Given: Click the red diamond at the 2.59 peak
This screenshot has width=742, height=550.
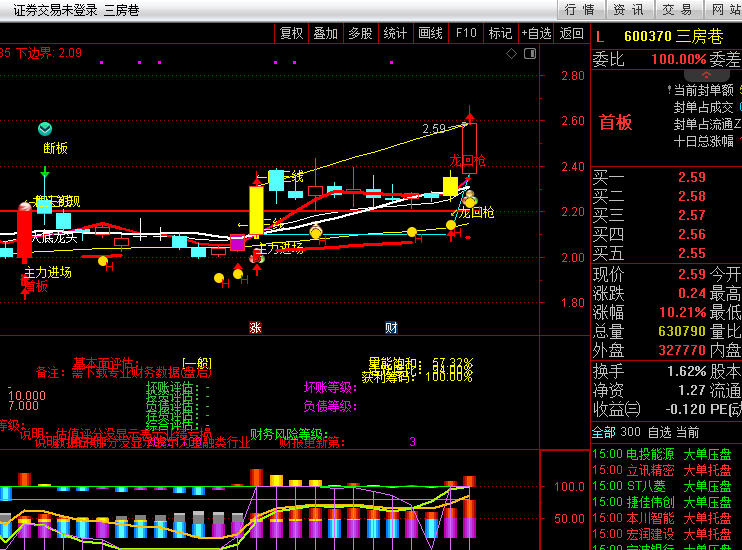Looking at the screenshot, I should click(x=468, y=122).
